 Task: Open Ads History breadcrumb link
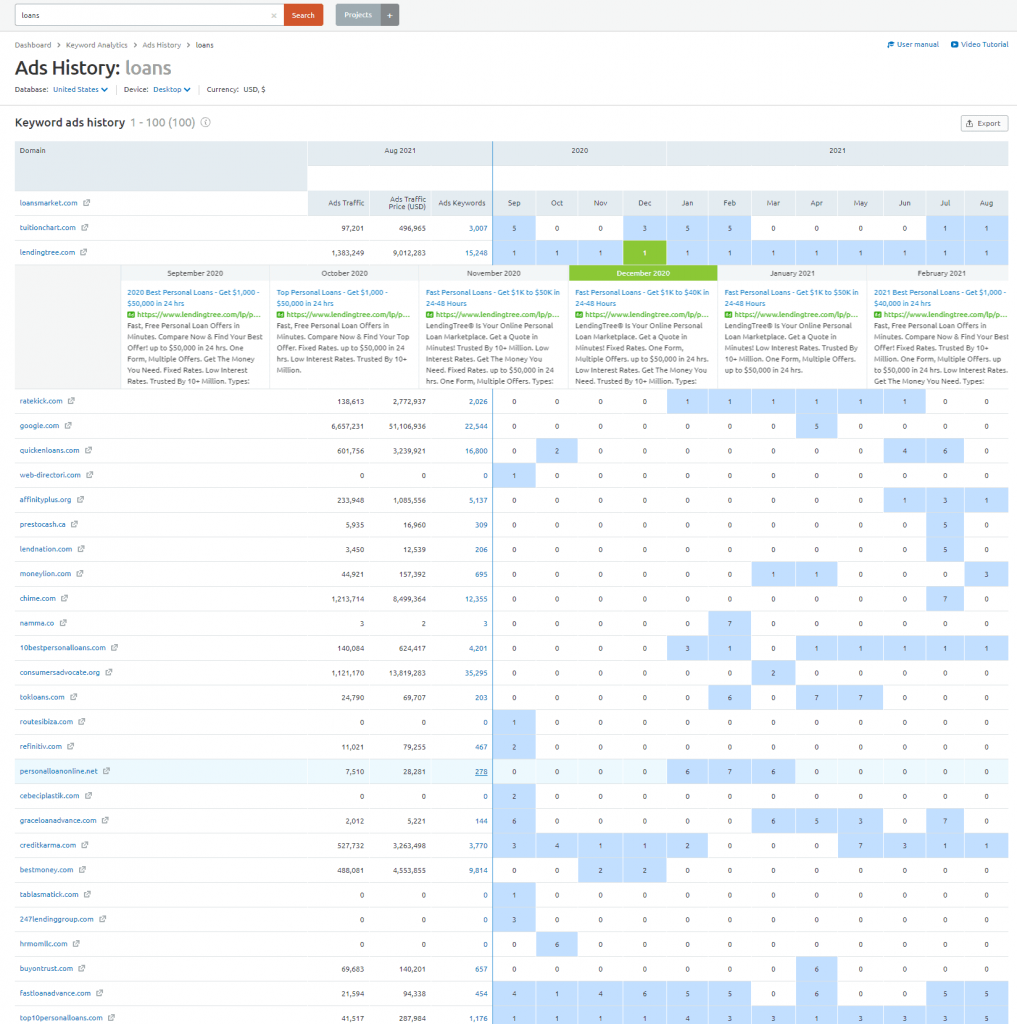tap(161, 45)
